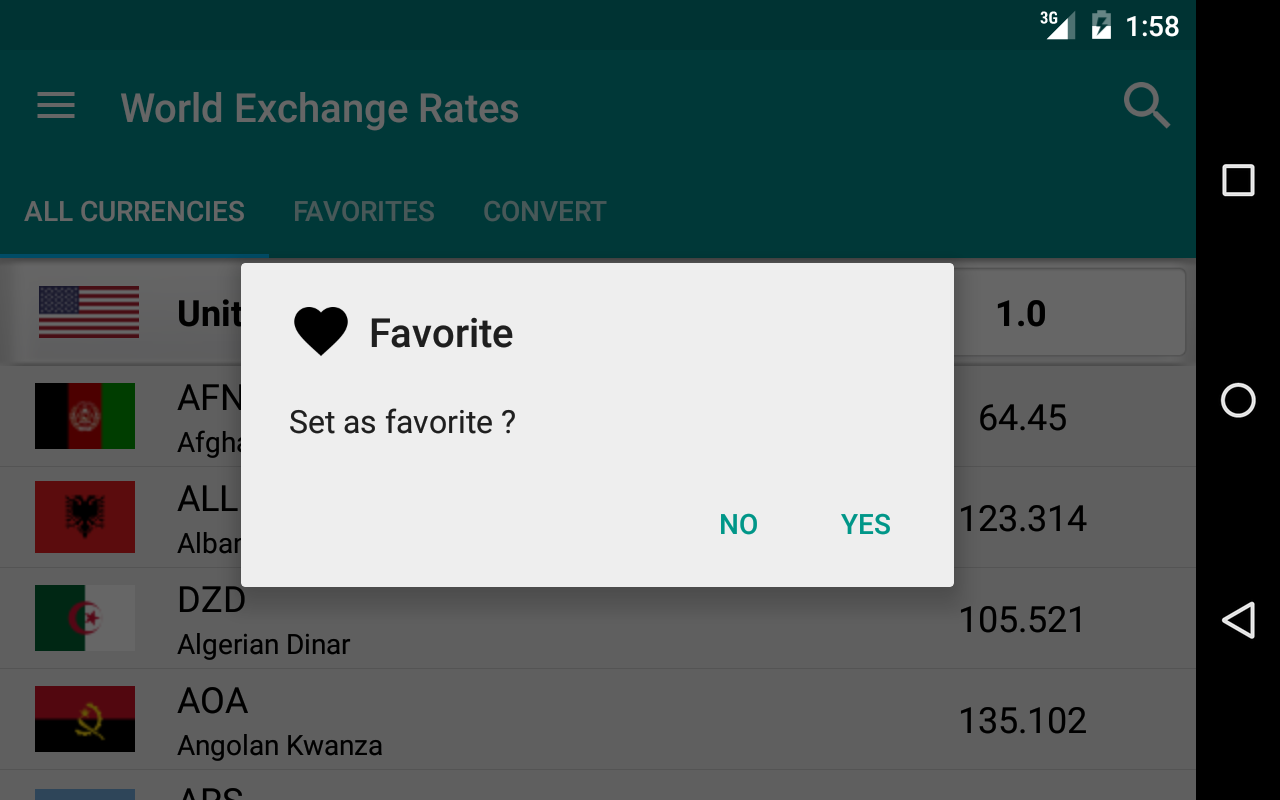
Task: Decline favorite by pressing NO
Action: [x=739, y=524]
